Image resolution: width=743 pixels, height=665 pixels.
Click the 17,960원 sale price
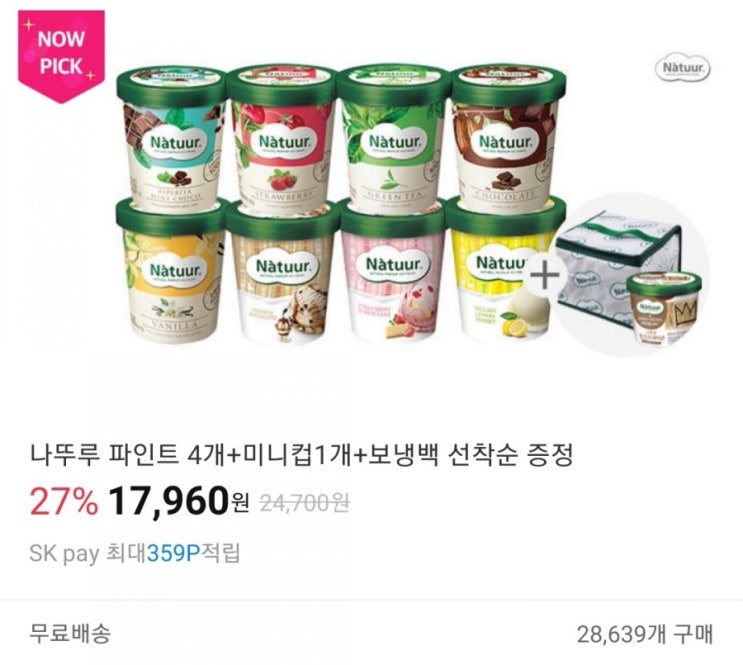pyautogui.click(x=179, y=501)
